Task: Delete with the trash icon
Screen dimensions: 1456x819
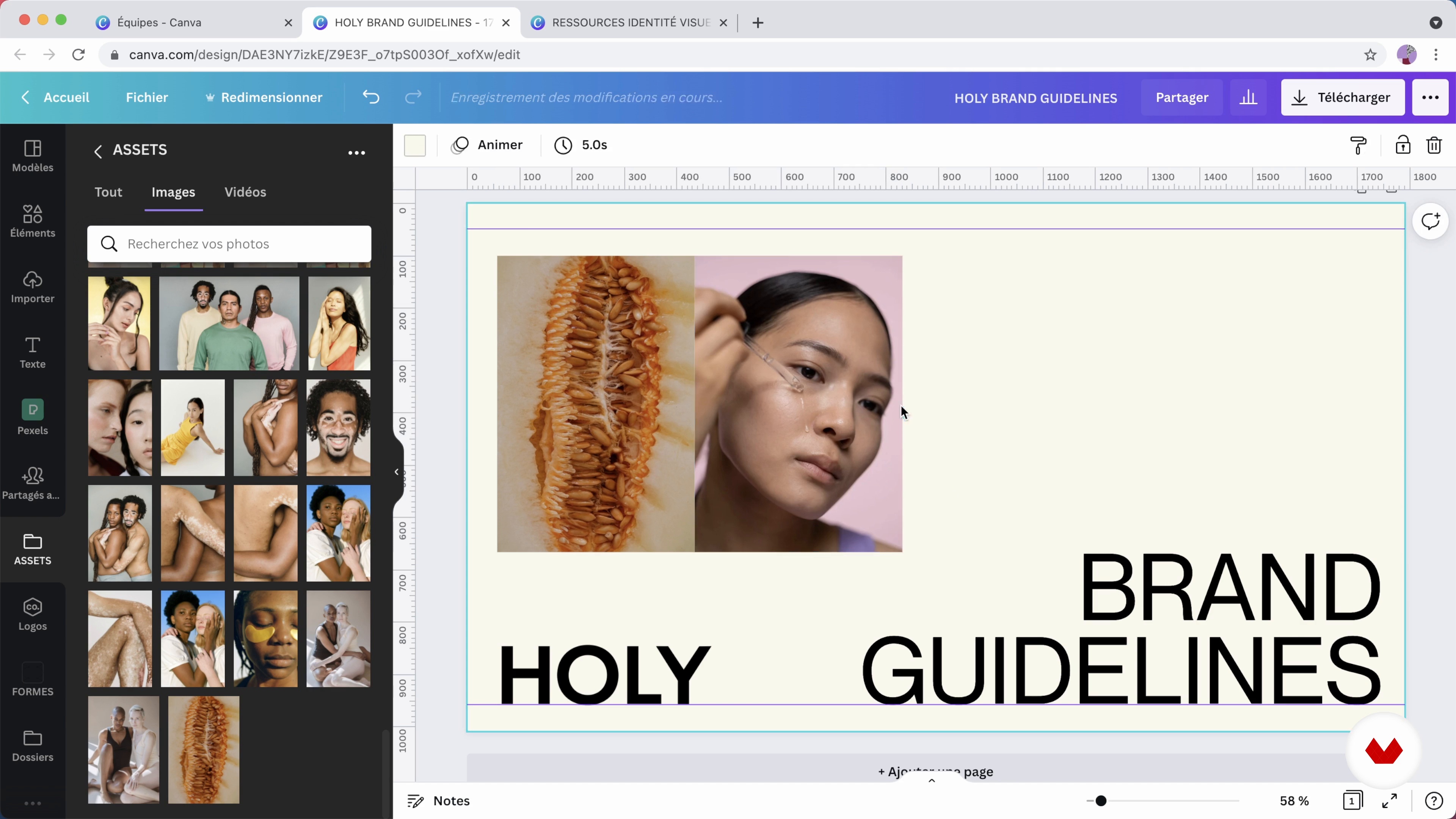Action: point(1434,145)
